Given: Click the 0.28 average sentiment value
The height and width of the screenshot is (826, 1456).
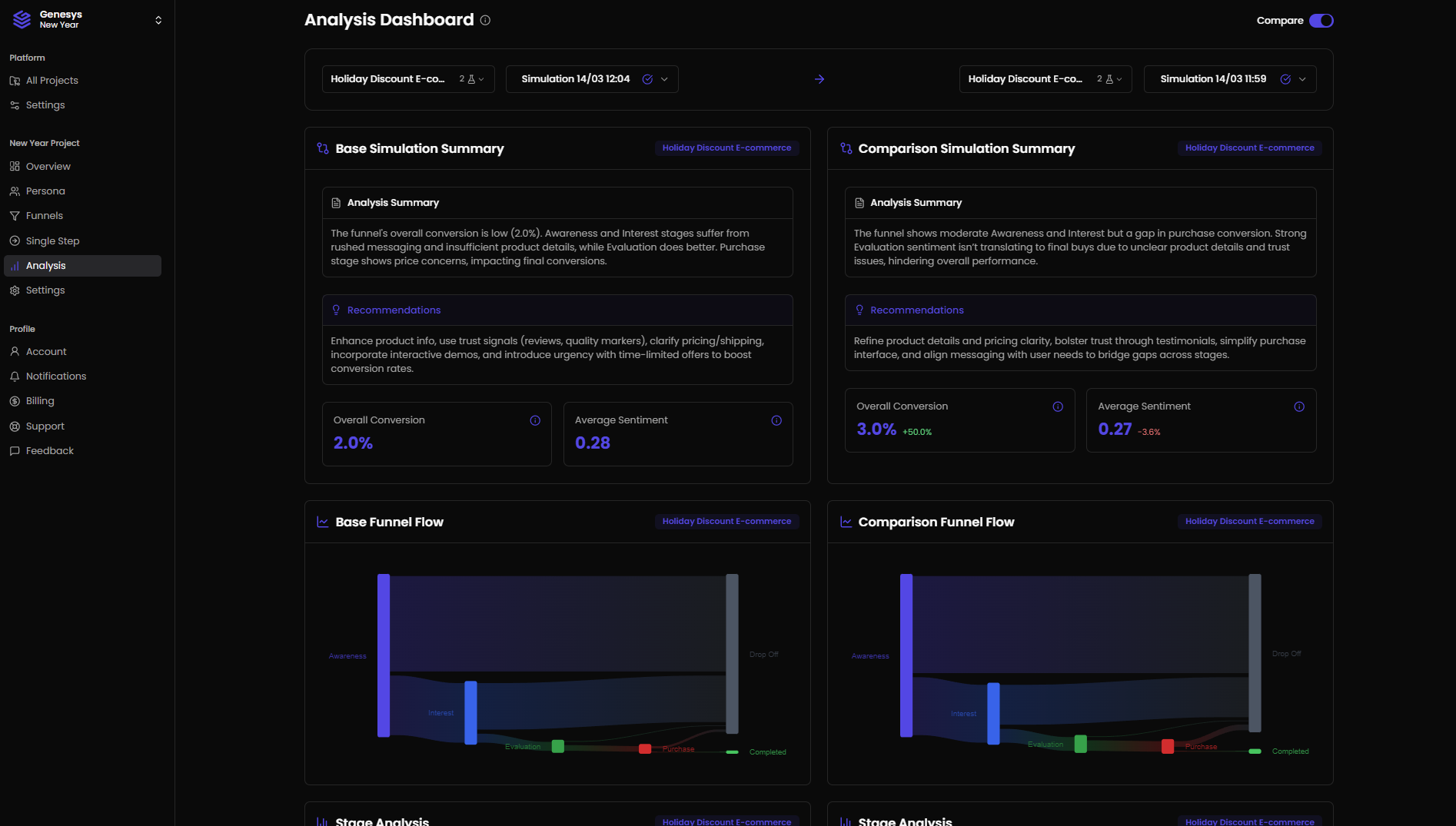Looking at the screenshot, I should 593,443.
